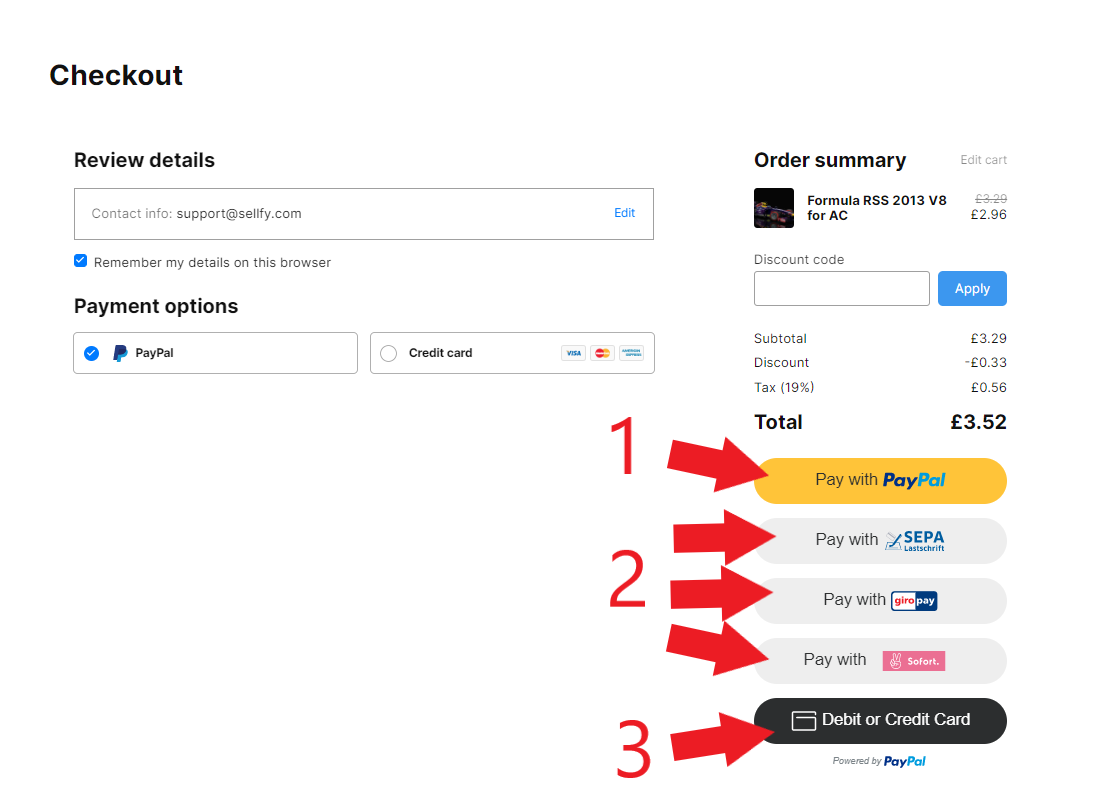The width and height of the screenshot is (1112, 802).
Task: Toggle Remember my details on this browser
Action: pyautogui.click(x=81, y=261)
